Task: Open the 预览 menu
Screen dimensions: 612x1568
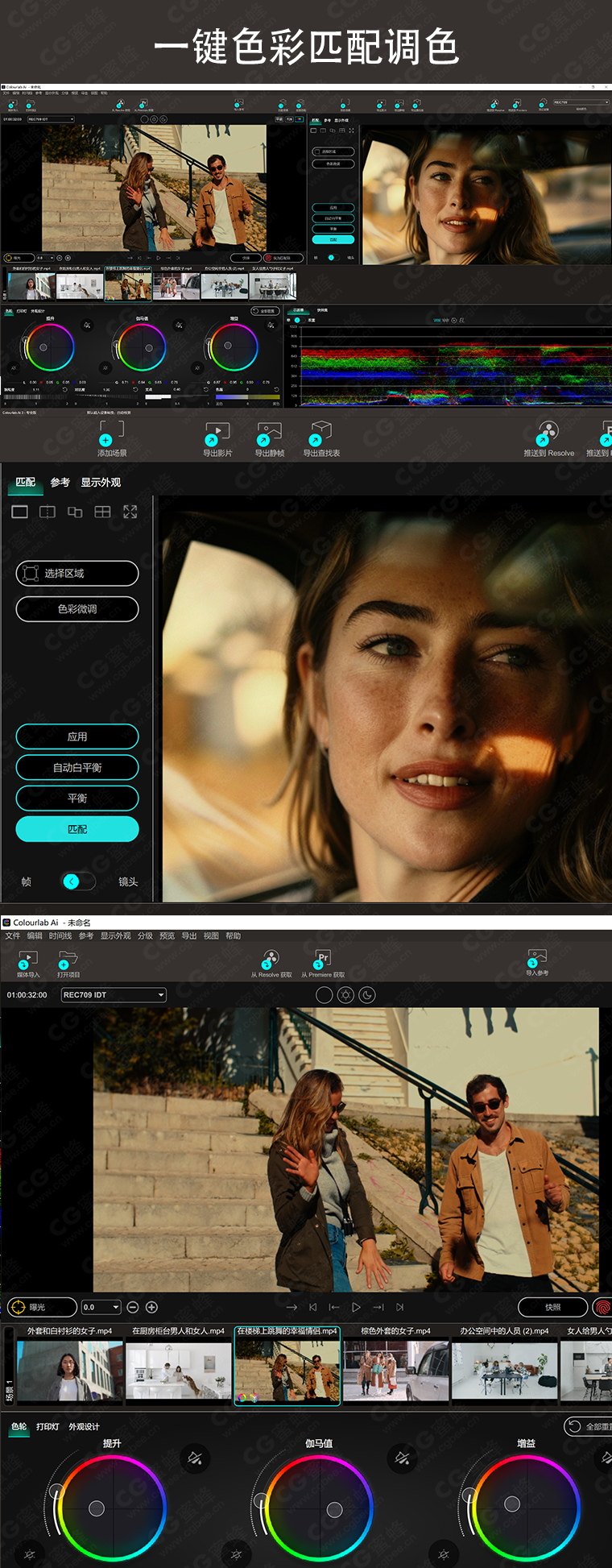Action: coord(167,935)
